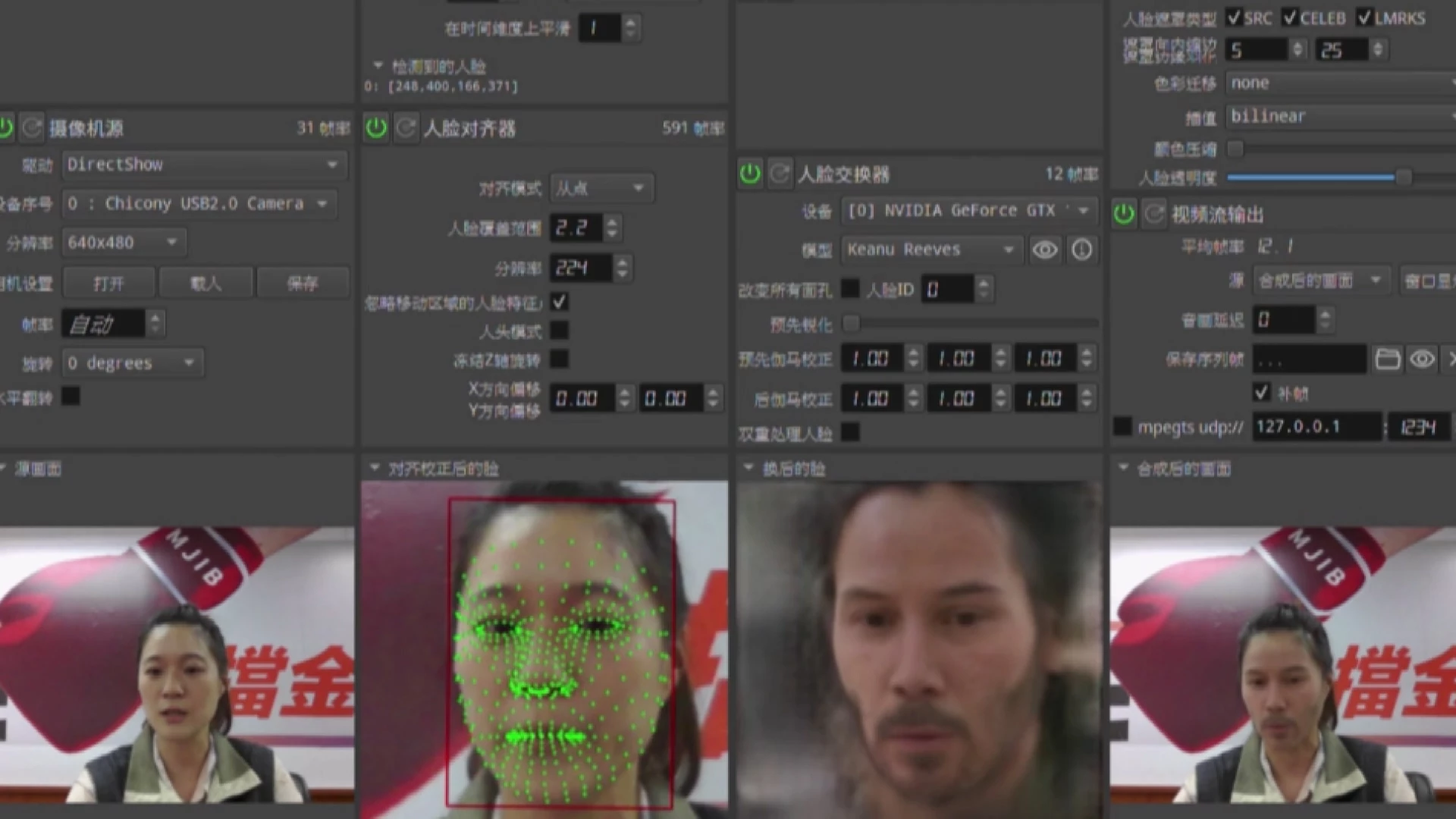The image size is (1456, 819).
Task: Click the folder icon next to 保存序列帧
Action: [x=1388, y=359]
